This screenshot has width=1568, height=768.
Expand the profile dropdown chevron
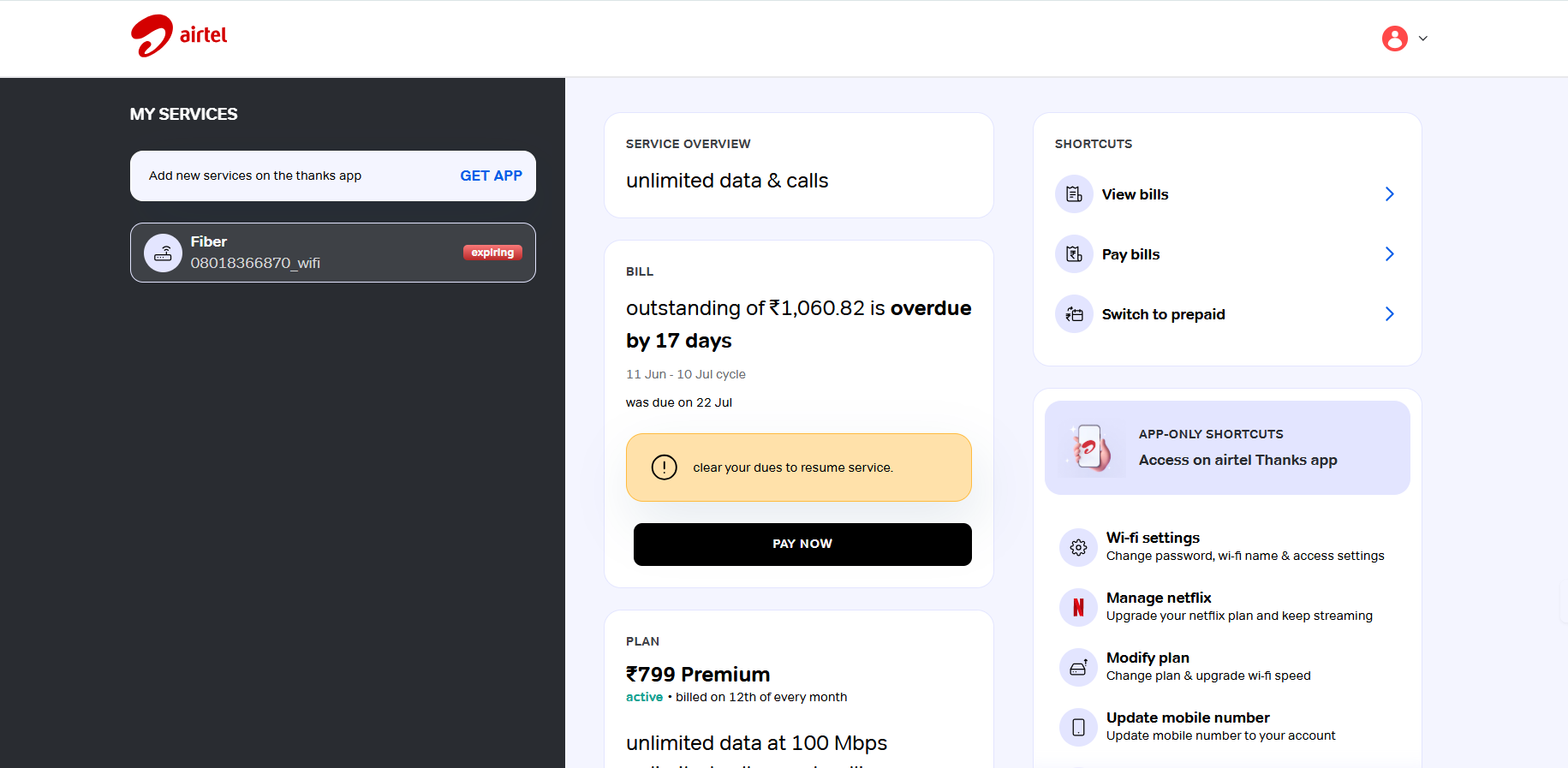point(1423,39)
